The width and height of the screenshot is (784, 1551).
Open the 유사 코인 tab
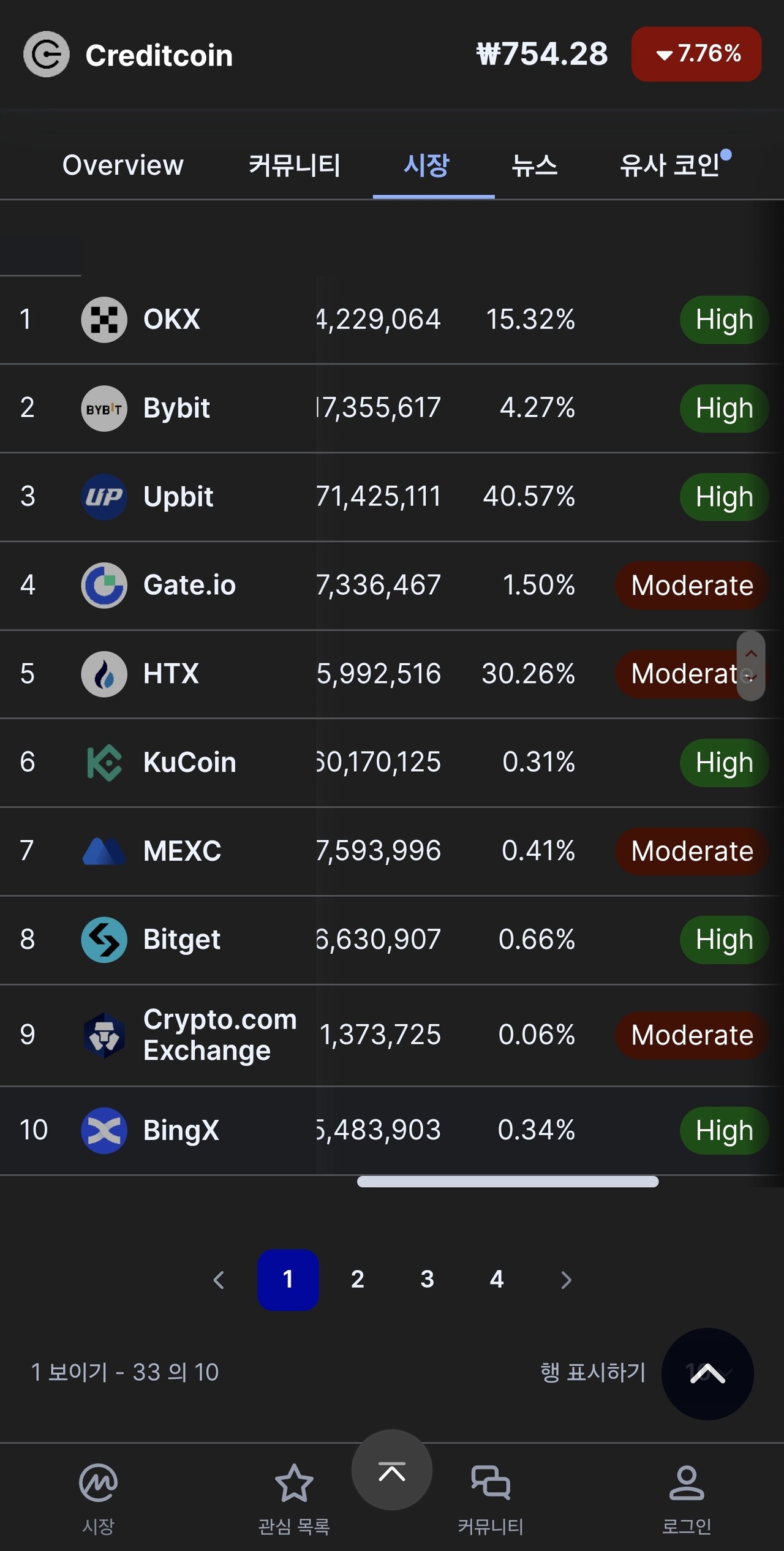[x=671, y=165]
